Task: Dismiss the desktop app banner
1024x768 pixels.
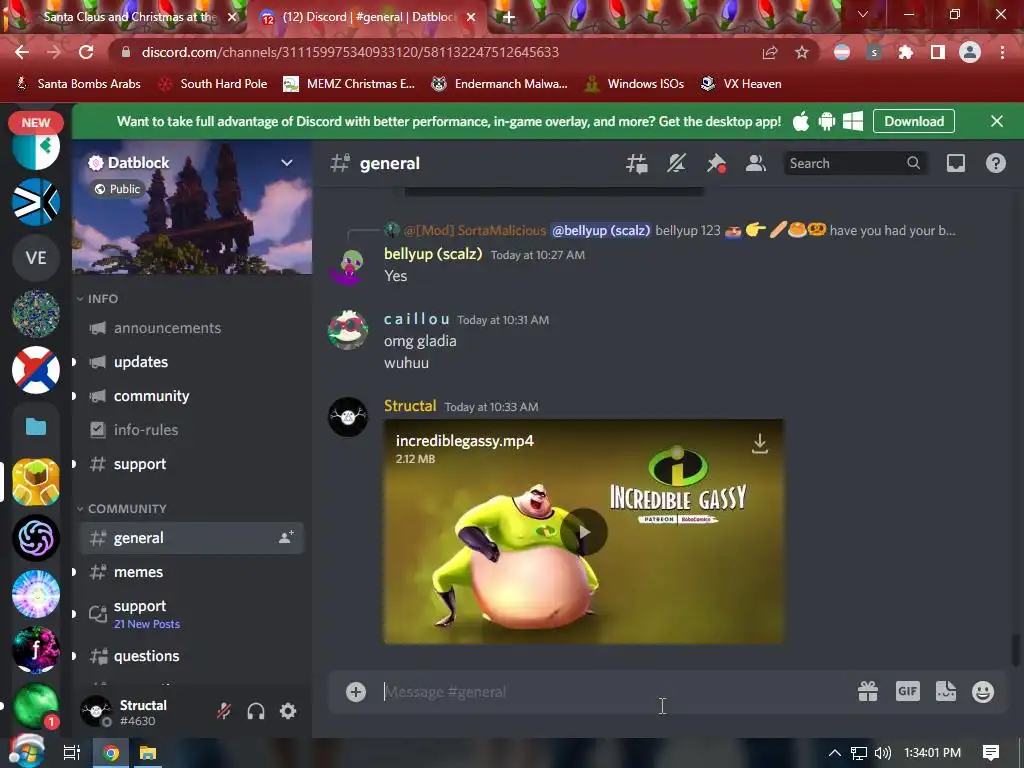Action: click(x=997, y=121)
